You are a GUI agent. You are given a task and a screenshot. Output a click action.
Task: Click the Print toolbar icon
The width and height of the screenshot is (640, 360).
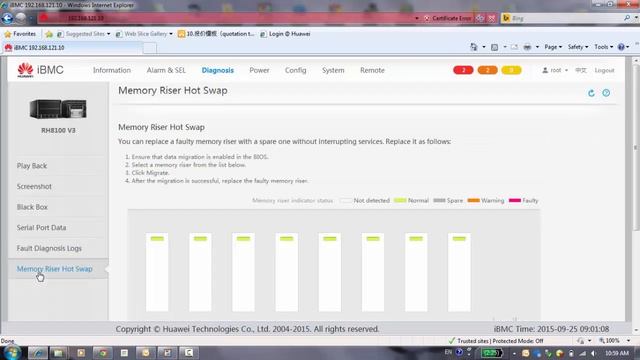tap(527, 47)
